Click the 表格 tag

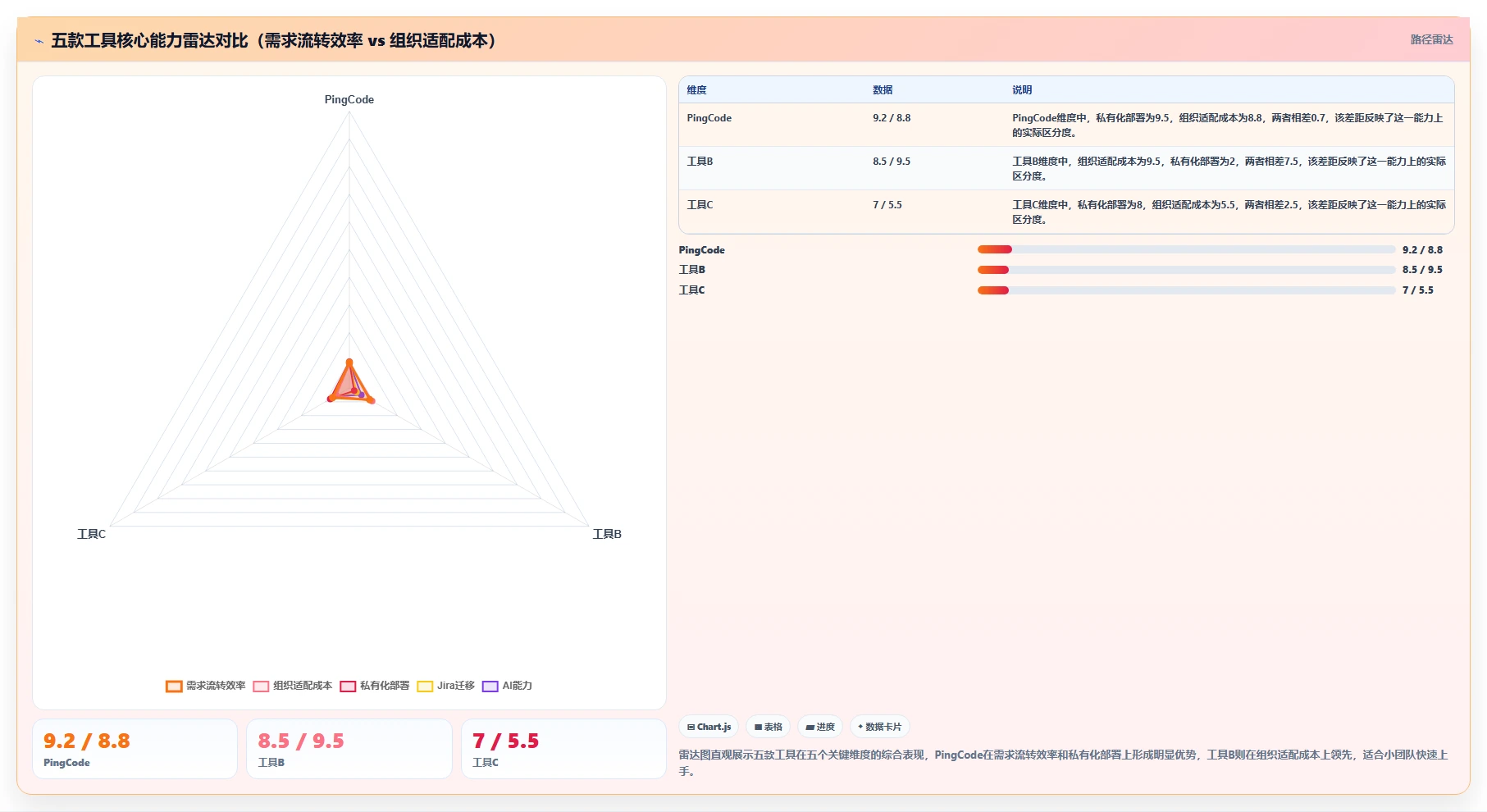[769, 727]
